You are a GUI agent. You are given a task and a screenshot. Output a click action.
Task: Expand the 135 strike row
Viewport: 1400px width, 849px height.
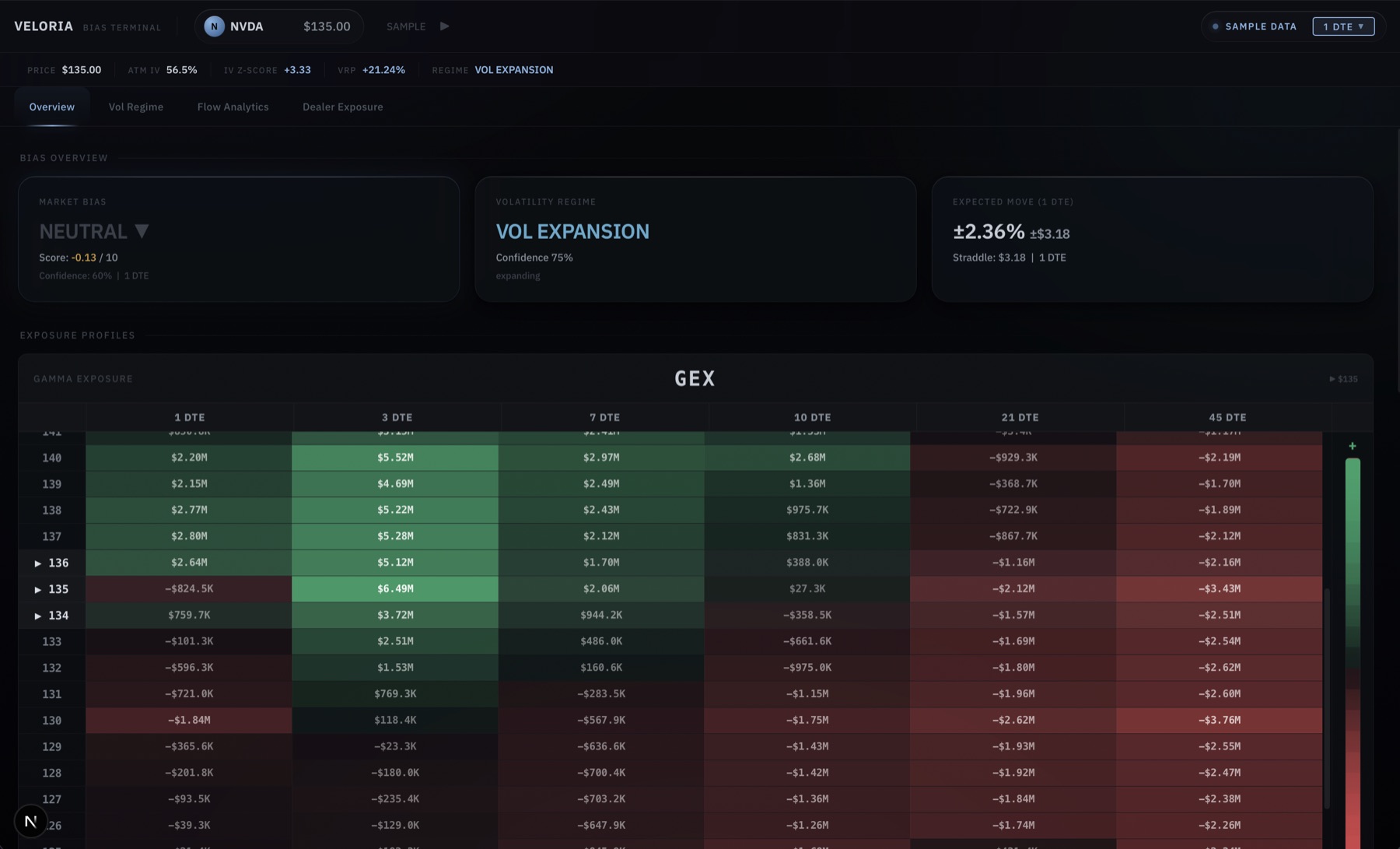point(38,589)
